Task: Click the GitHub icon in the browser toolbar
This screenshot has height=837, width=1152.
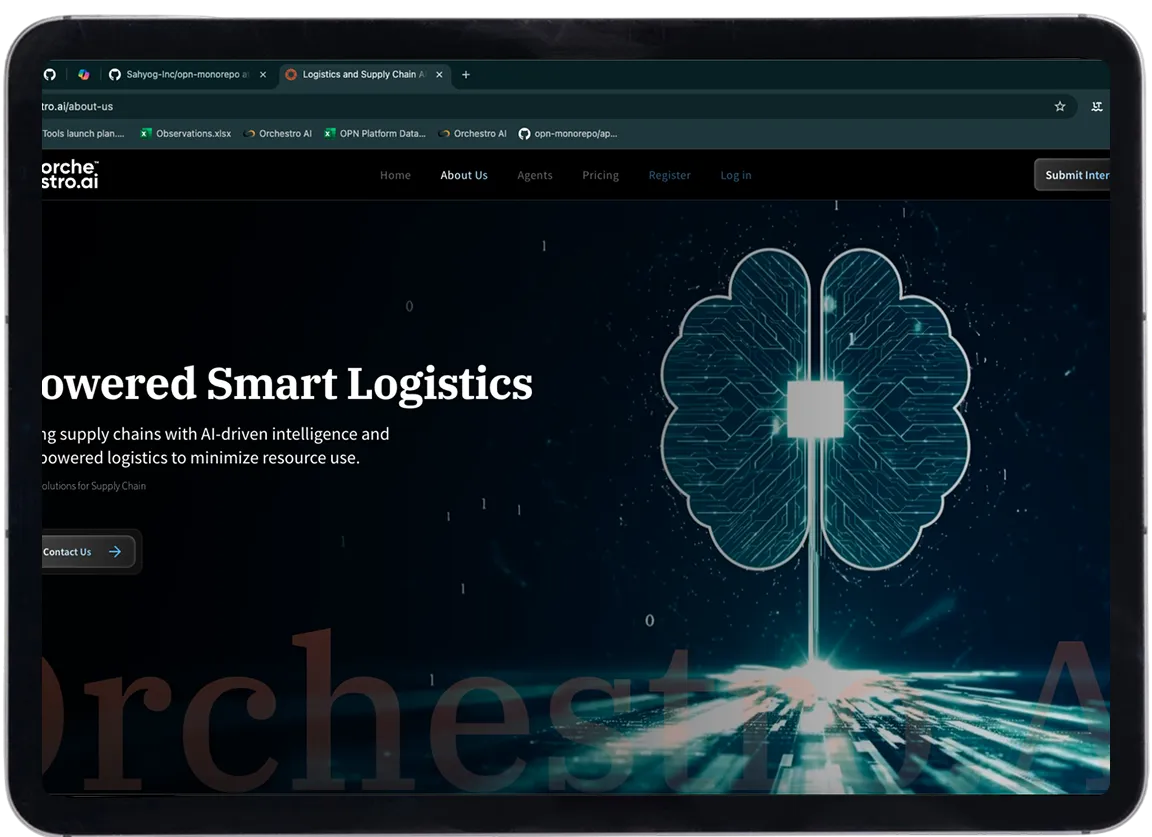Action: coord(50,74)
